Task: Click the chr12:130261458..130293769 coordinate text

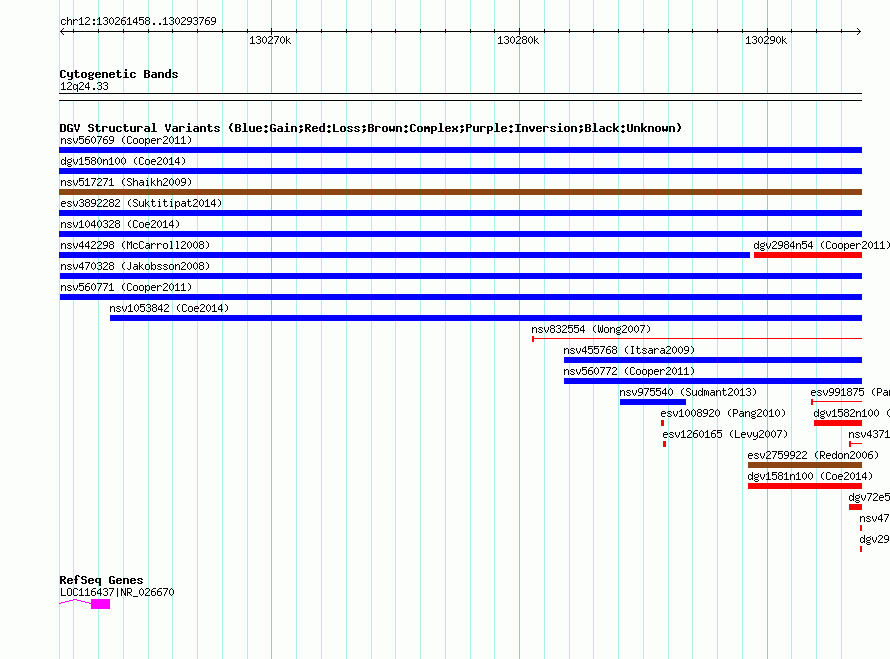Action: click(138, 21)
